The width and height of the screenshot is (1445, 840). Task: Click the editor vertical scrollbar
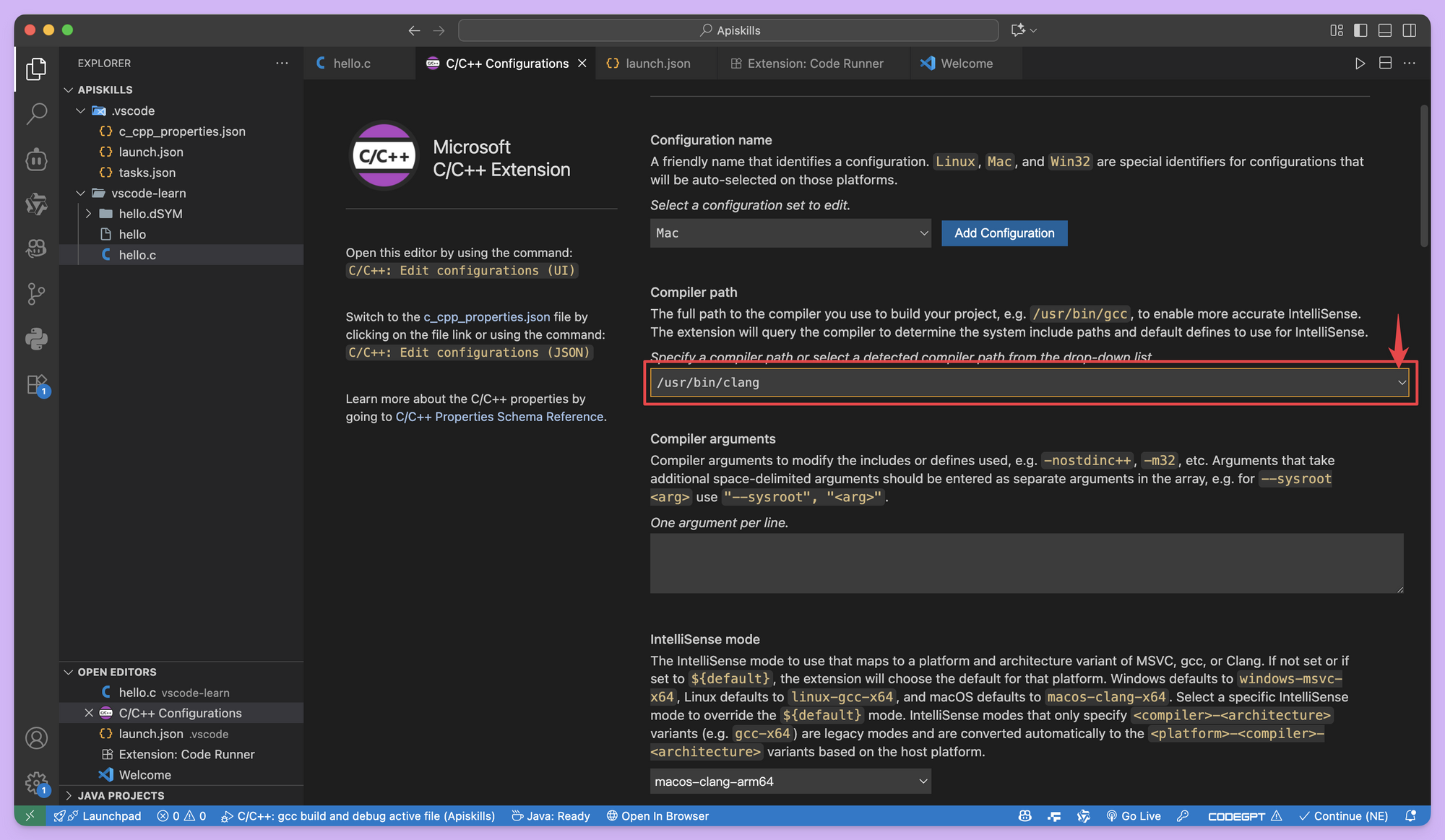click(1424, 176)
